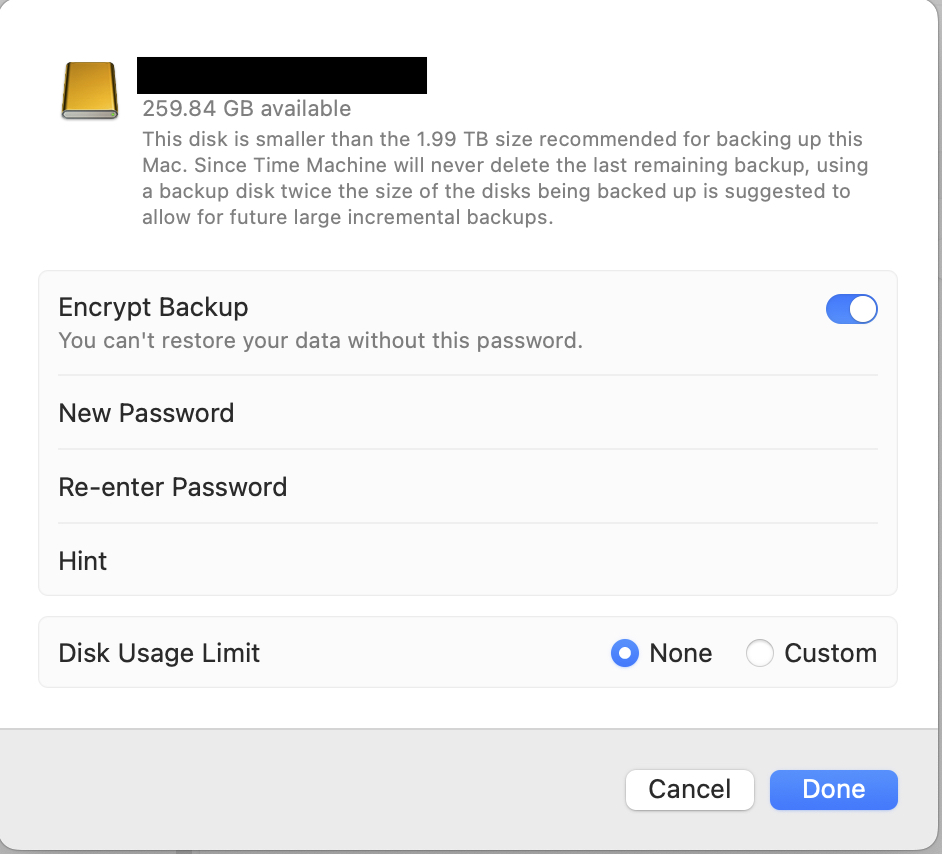Click the Custom option text label

(x=830, y=653)
